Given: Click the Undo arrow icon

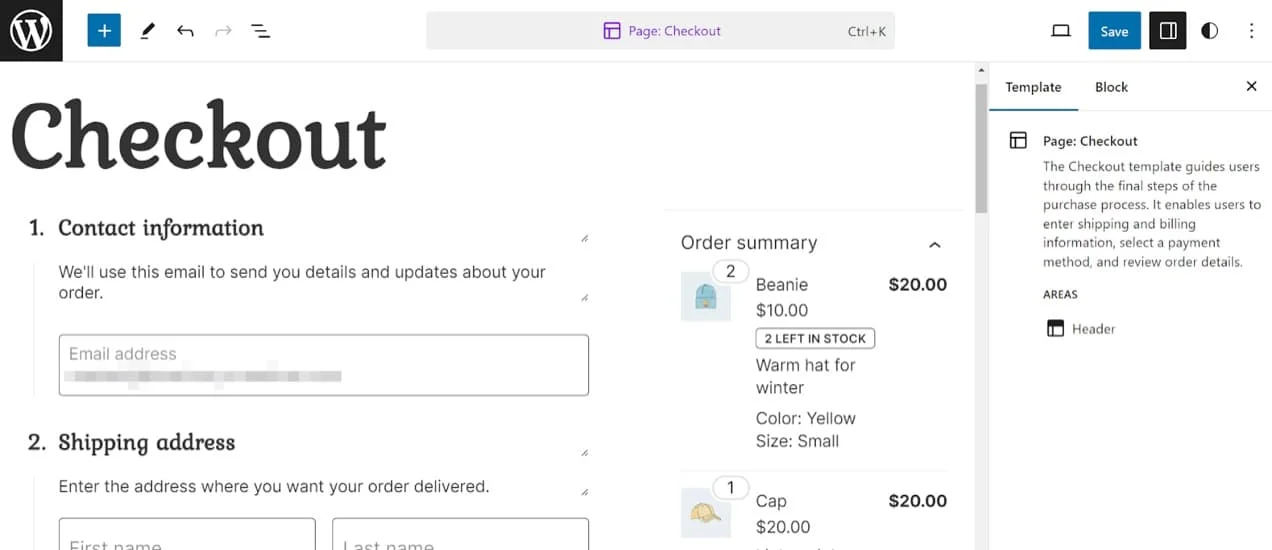Looking at the screenshot, I should (x=185, y=31).
